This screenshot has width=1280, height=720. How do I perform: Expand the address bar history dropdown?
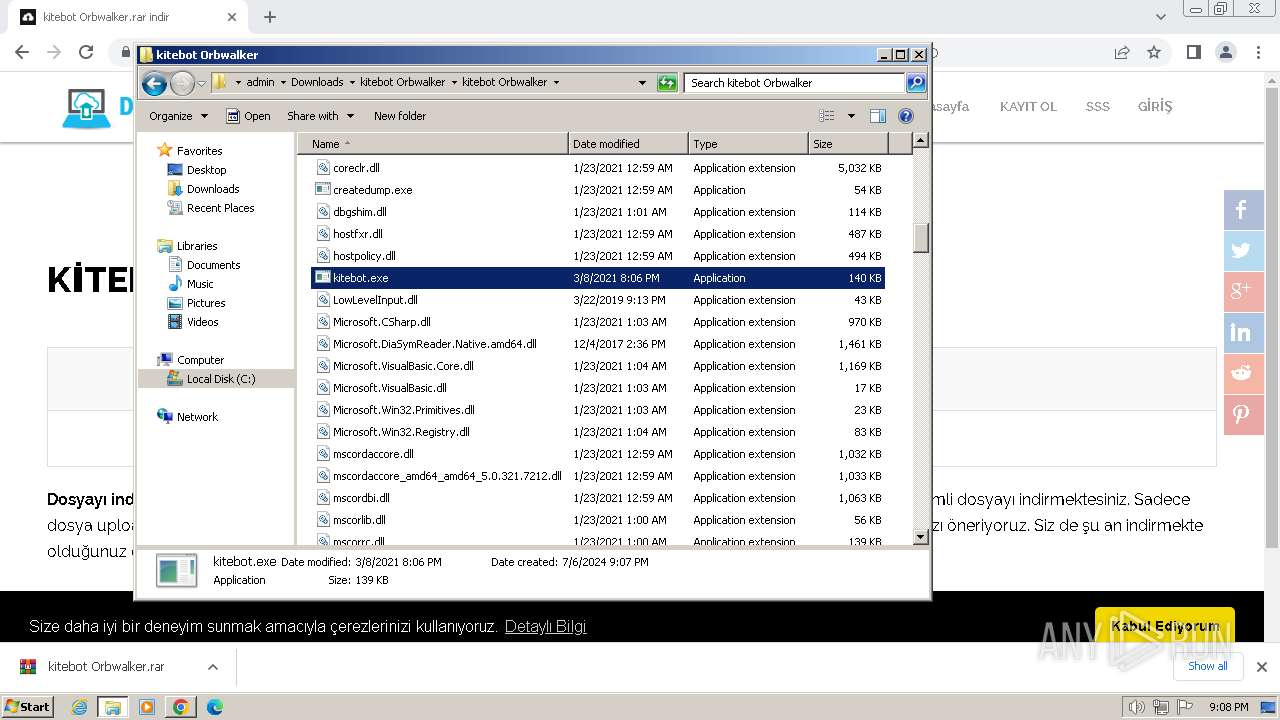tap(642, 83)
